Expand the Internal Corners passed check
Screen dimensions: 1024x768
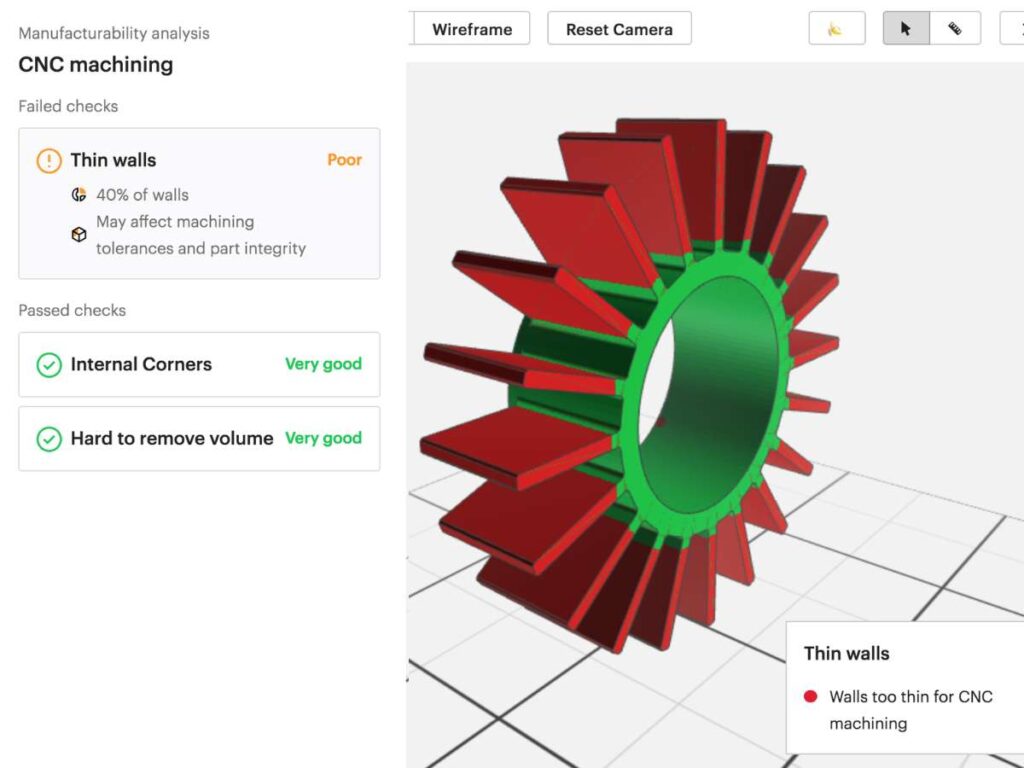198,364
